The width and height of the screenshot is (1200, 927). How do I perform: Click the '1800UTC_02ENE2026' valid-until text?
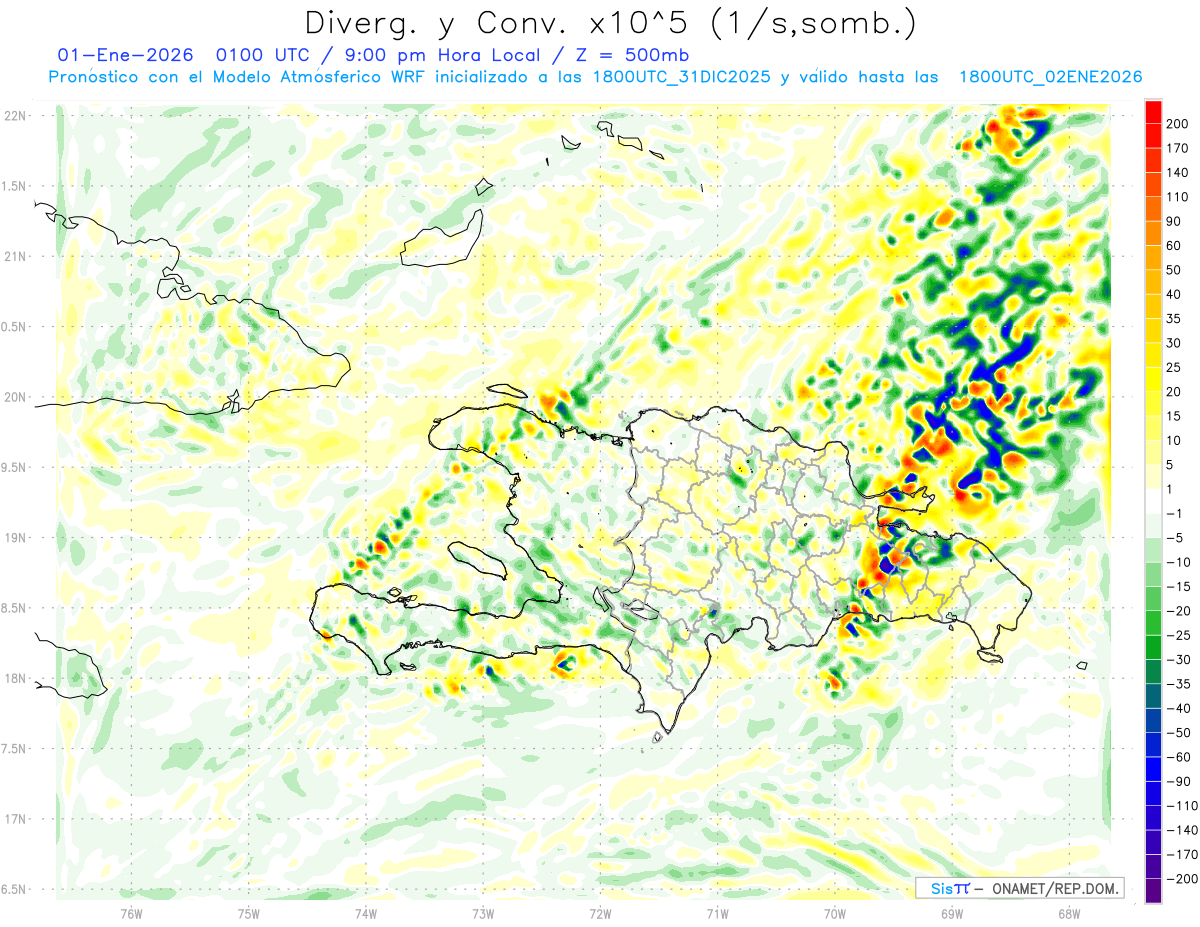(x=1050, y=77)
